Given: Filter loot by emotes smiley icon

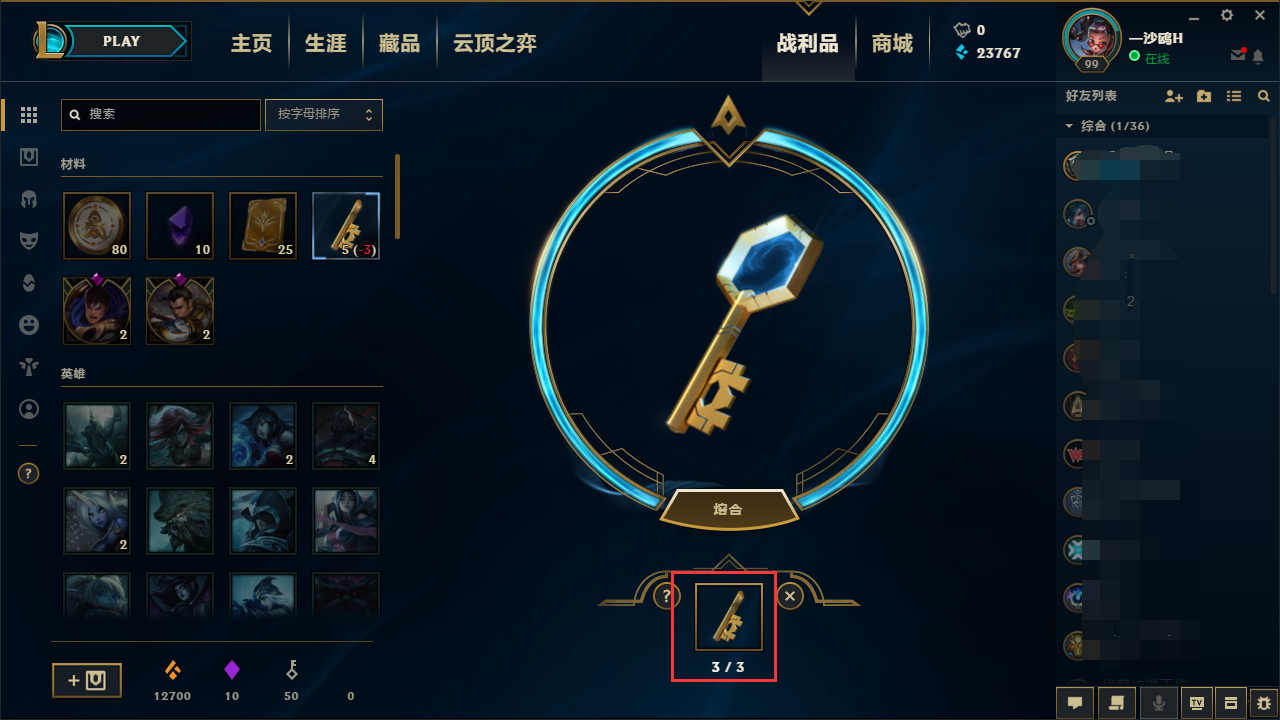Looking at the screenshot, I should point(29,325).
